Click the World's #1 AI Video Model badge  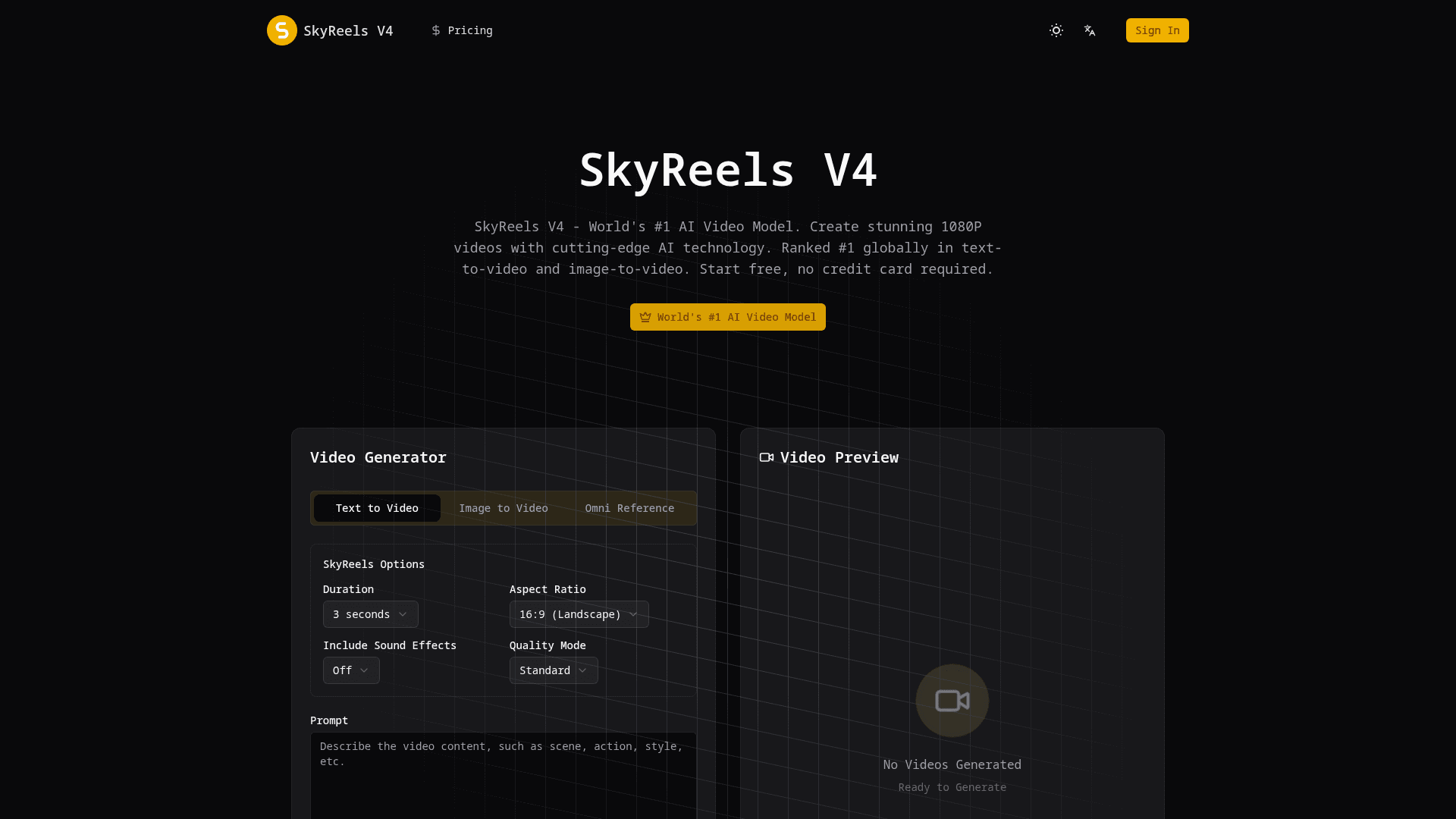pos(727,317)
